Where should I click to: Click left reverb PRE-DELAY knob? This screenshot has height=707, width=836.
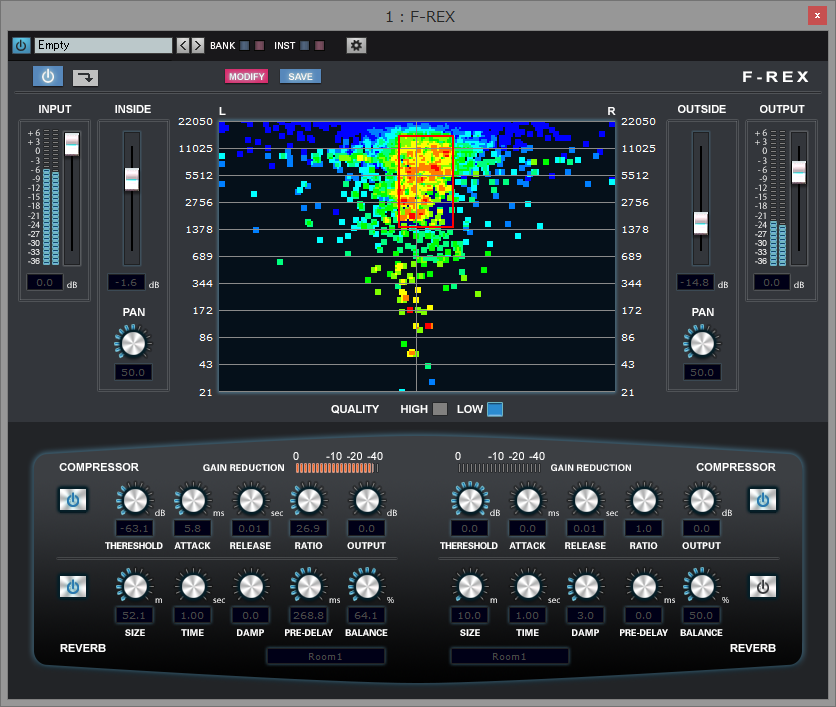[309, 587]
